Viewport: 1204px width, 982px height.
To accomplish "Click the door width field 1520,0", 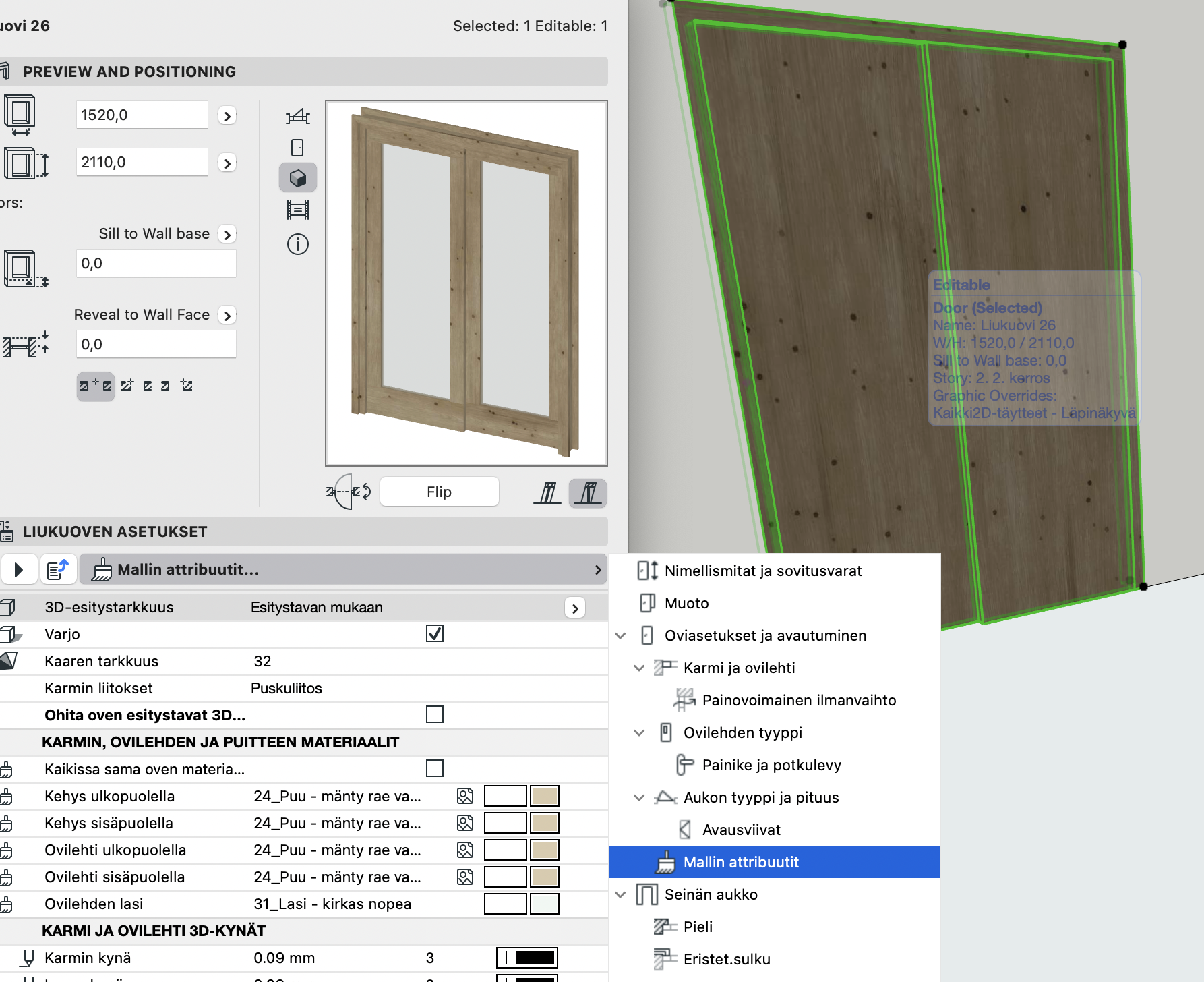I will pos(142,115).
